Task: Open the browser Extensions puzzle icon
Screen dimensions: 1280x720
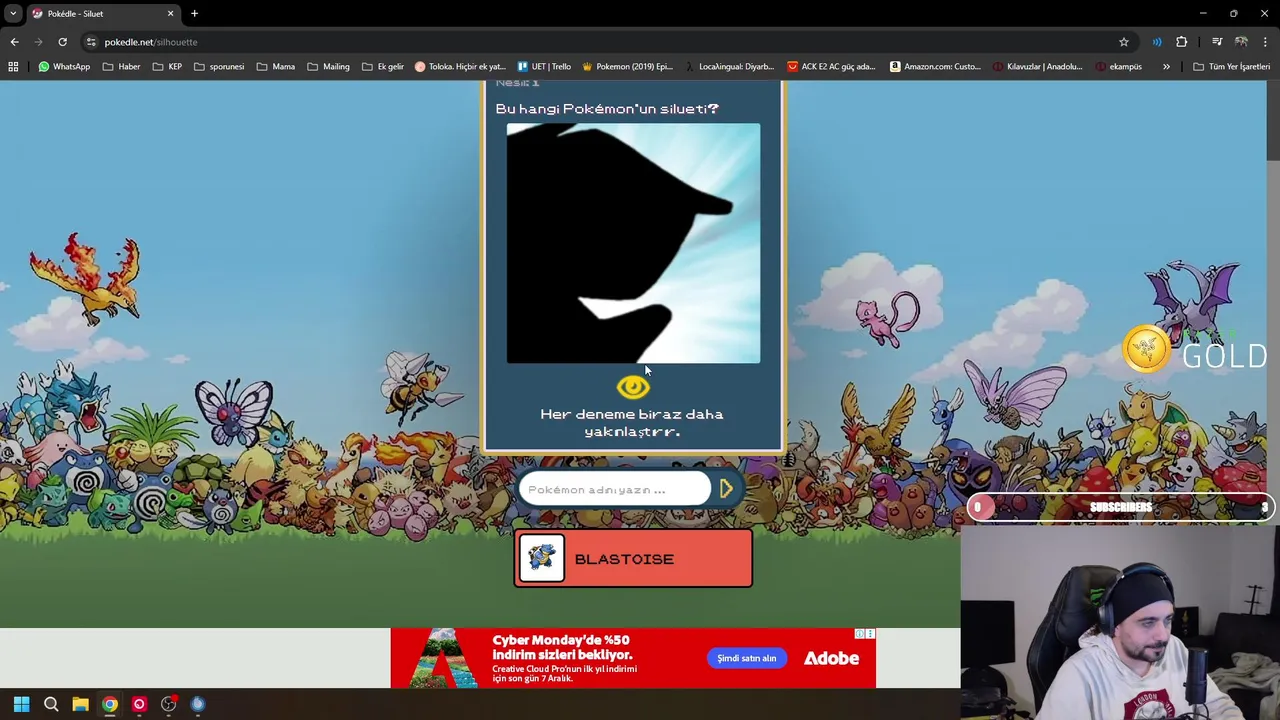Action: point(1182,42)
